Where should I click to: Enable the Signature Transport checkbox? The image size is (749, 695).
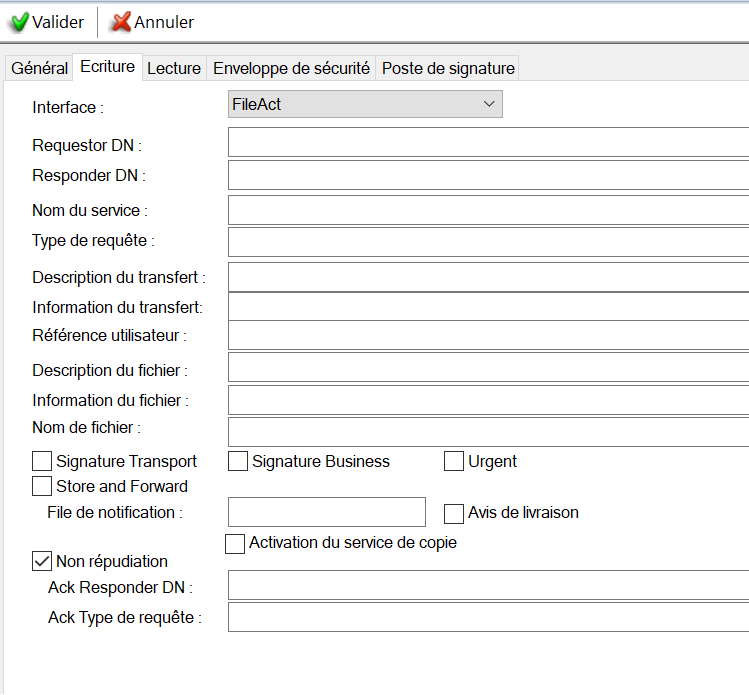click(42, 461)
